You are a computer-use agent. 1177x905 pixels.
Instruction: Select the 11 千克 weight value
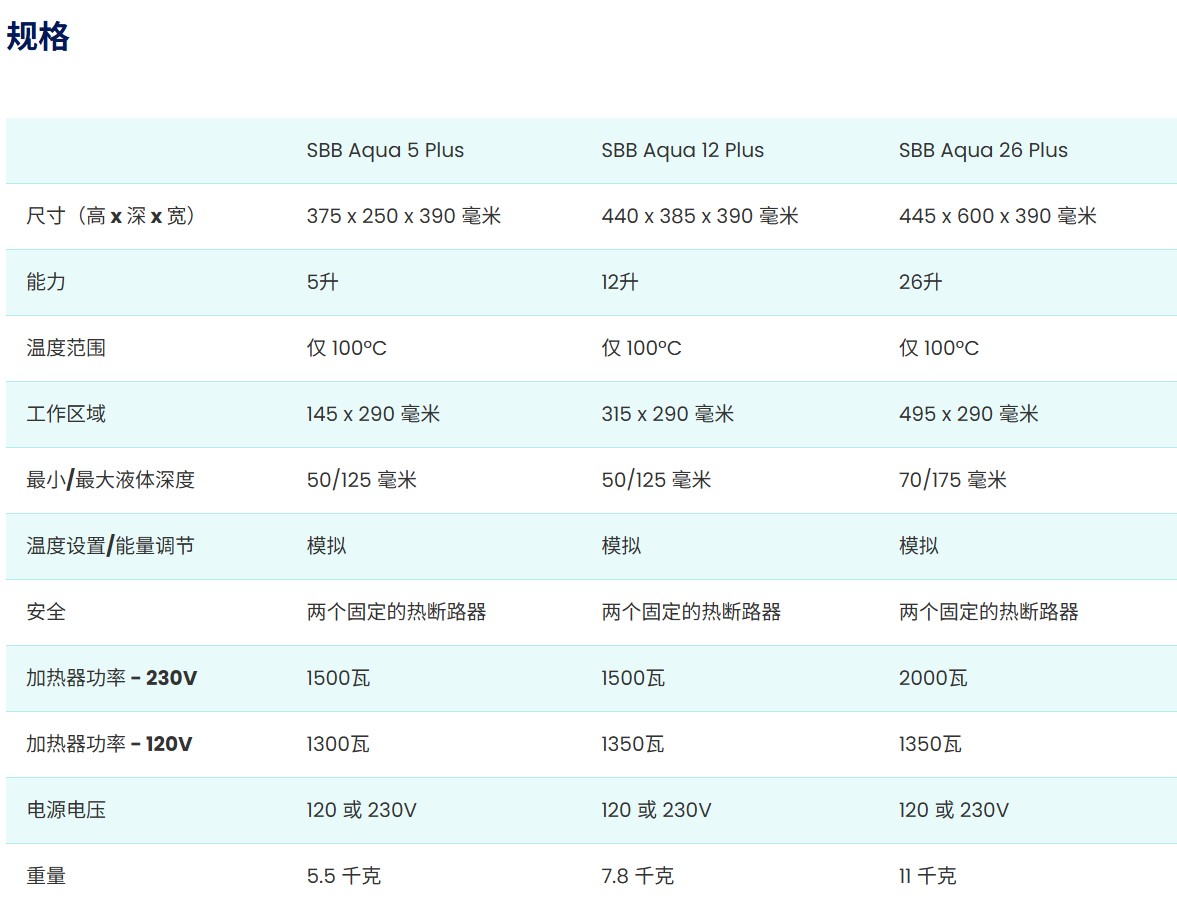click(928, 876)
